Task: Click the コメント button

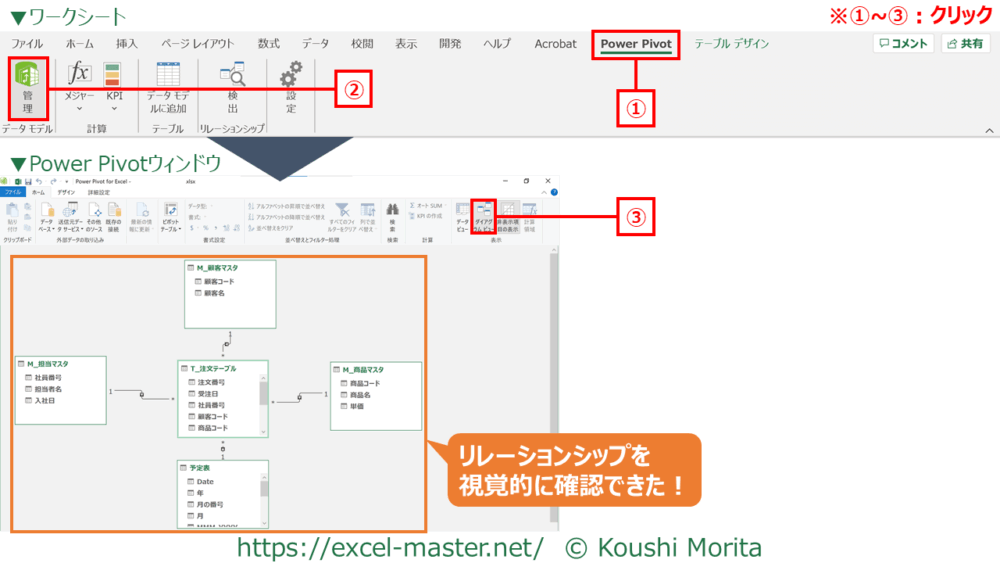Action: [x=903, y=44]
